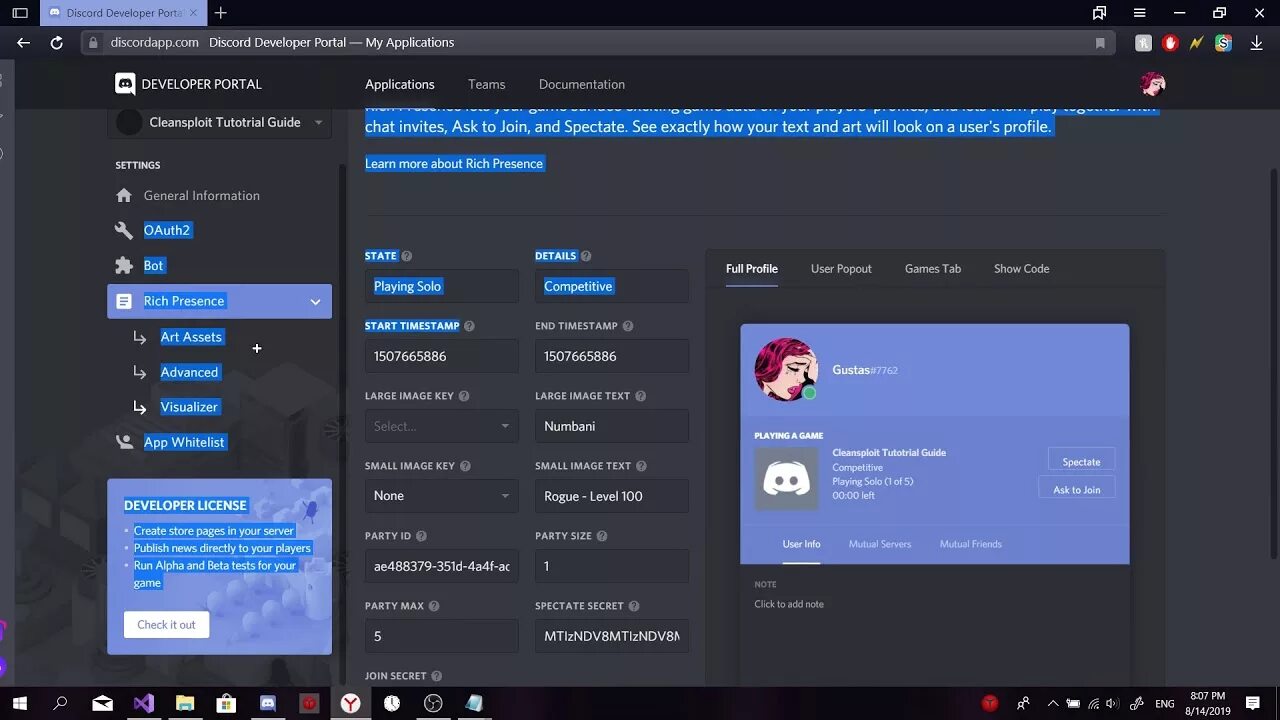
Task: Click help icon beside LARGE IMAGE KEY
Action: tap(463, 396)
